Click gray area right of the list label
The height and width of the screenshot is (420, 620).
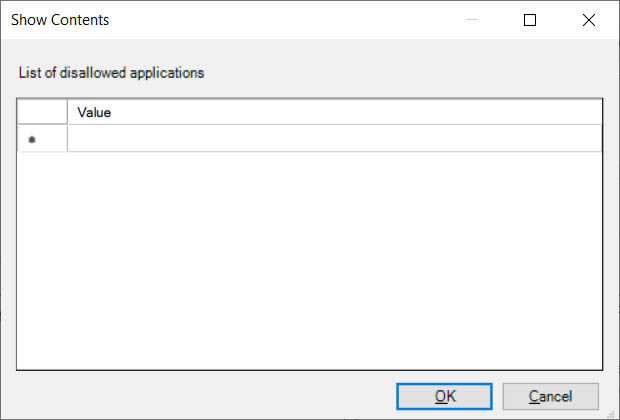pos(420,72)
